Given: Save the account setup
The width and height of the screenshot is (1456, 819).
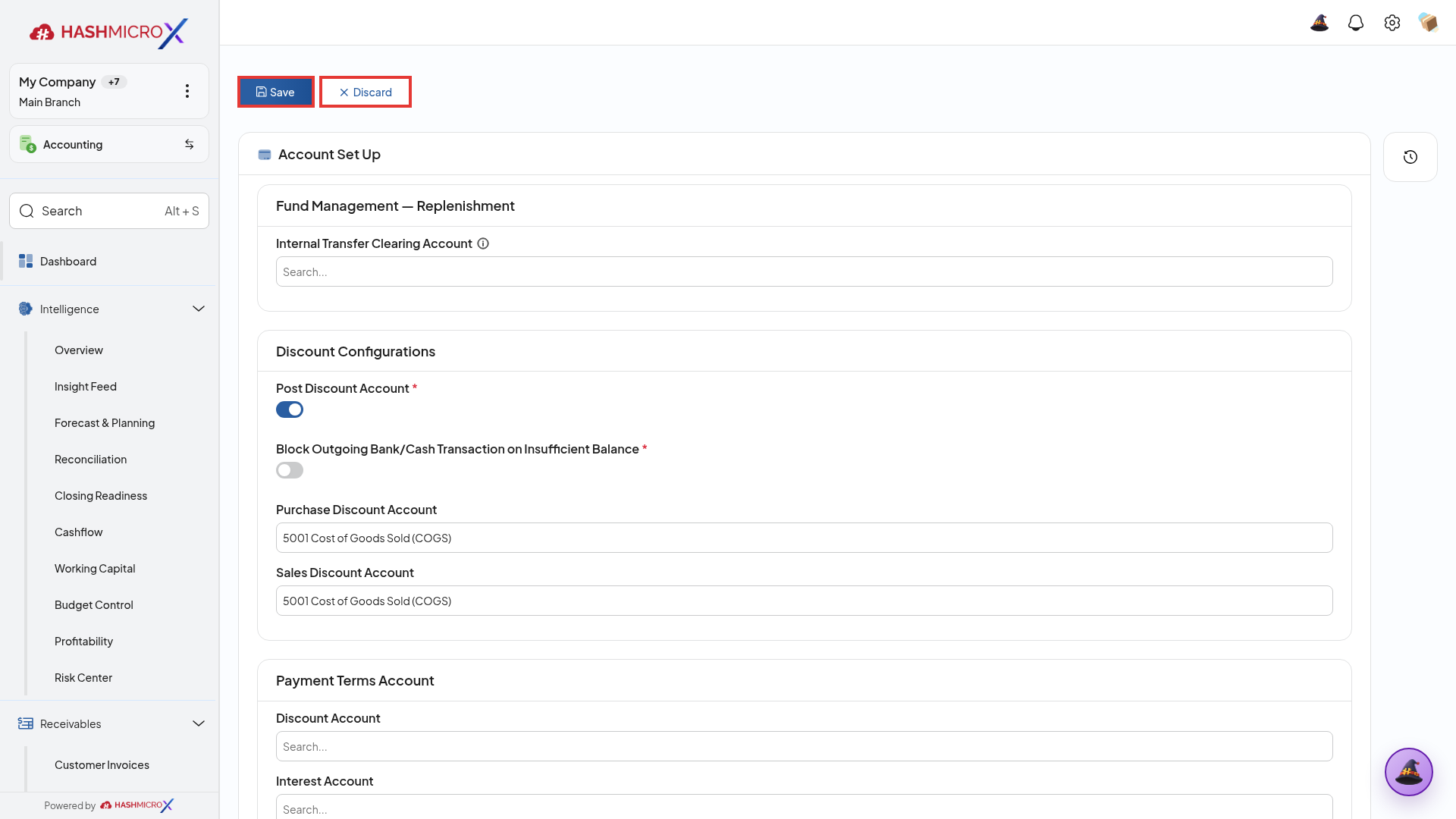Looking at the screenshot, I should pyautogui.click(x=276, y=92).
